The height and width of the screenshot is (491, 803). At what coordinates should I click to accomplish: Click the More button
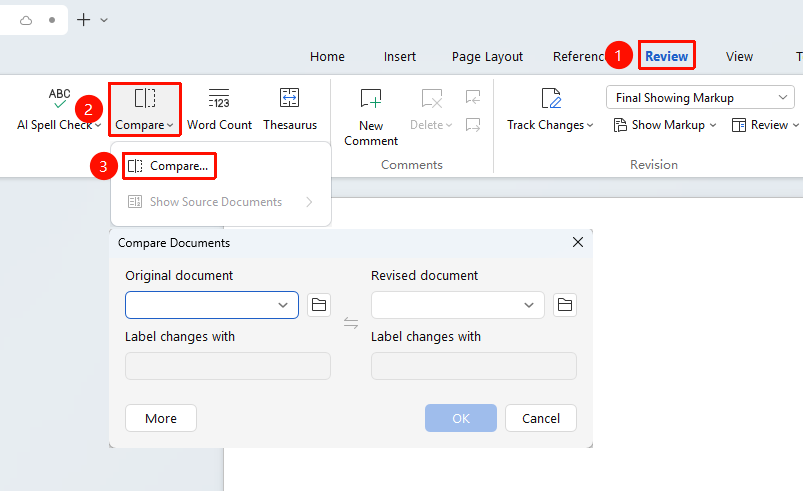tap(161, 418)
